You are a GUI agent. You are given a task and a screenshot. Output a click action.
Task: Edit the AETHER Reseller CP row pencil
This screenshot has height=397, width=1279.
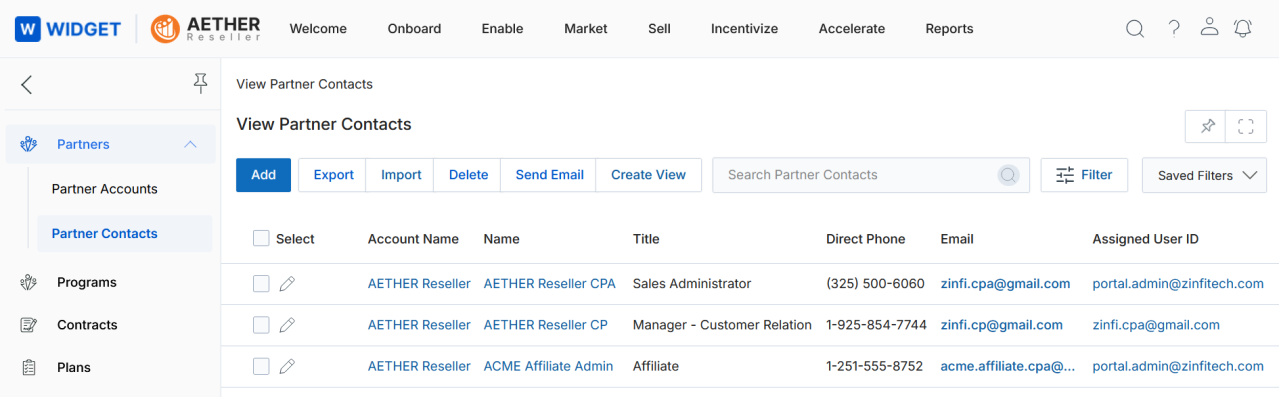[287, 325]
